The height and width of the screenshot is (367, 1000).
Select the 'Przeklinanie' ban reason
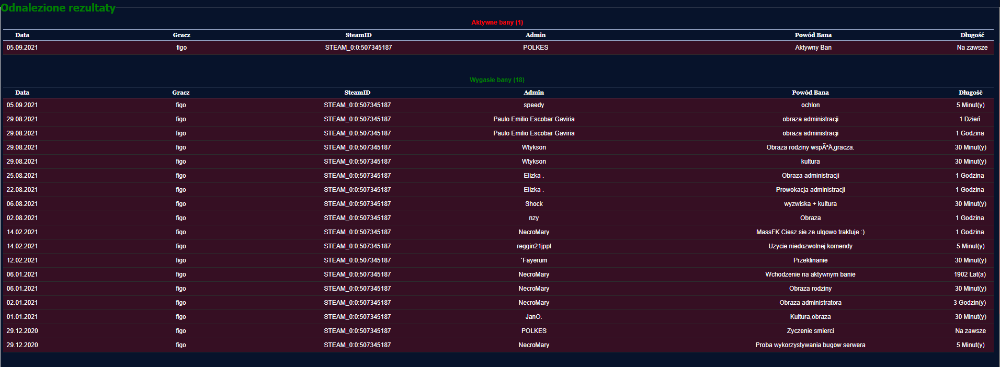point(810,260)
